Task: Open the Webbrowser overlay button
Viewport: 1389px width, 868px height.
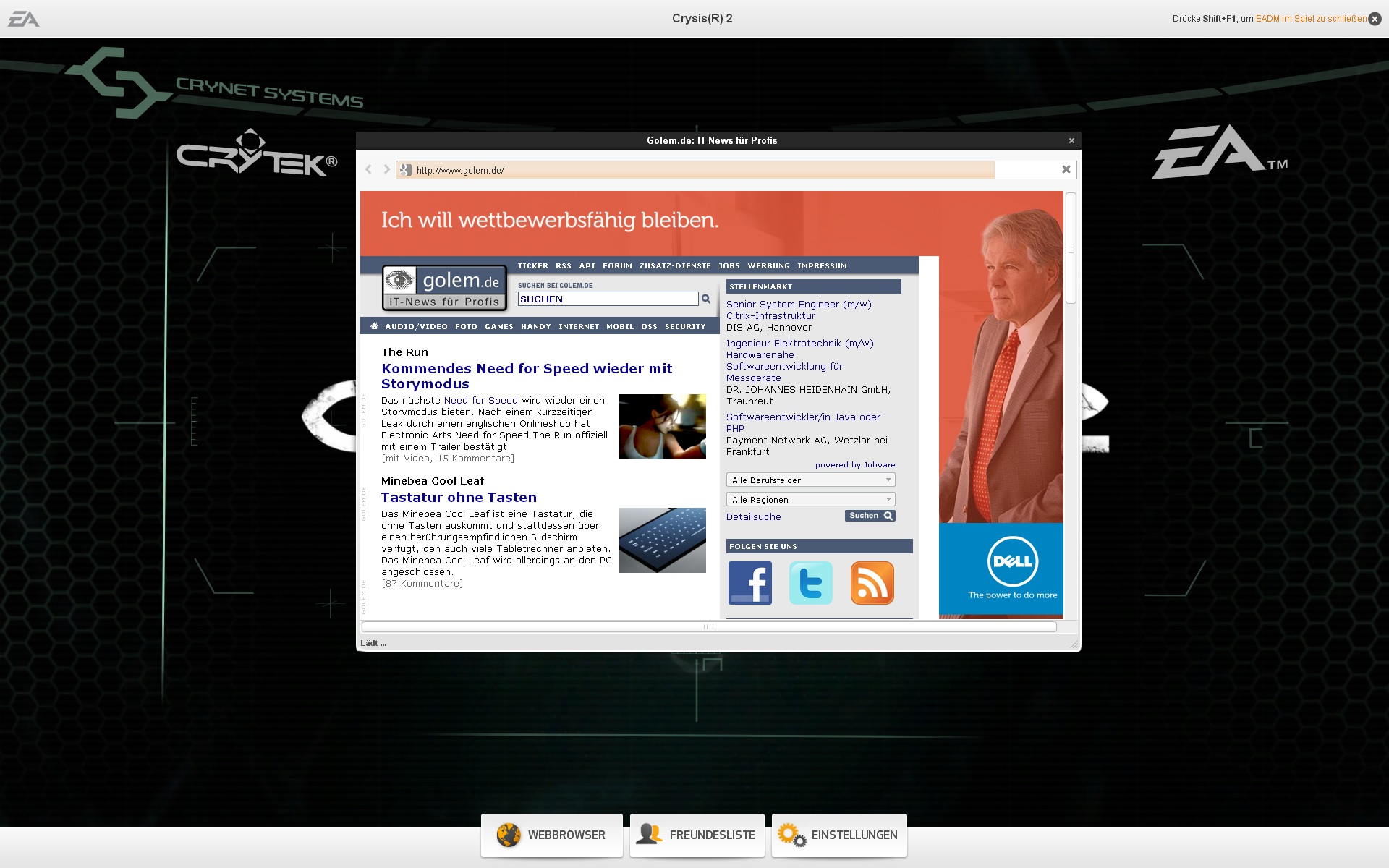Action: click(x=551, y=835)
